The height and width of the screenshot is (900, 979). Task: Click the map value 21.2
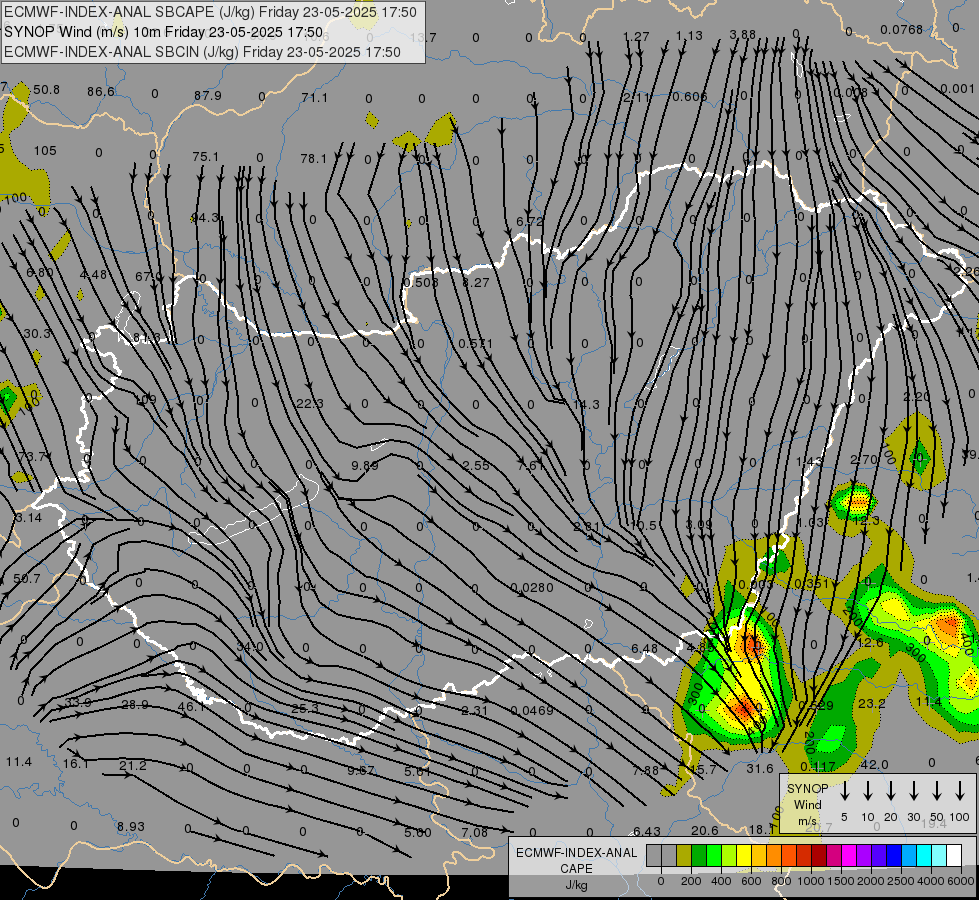[x=133, y=765]
